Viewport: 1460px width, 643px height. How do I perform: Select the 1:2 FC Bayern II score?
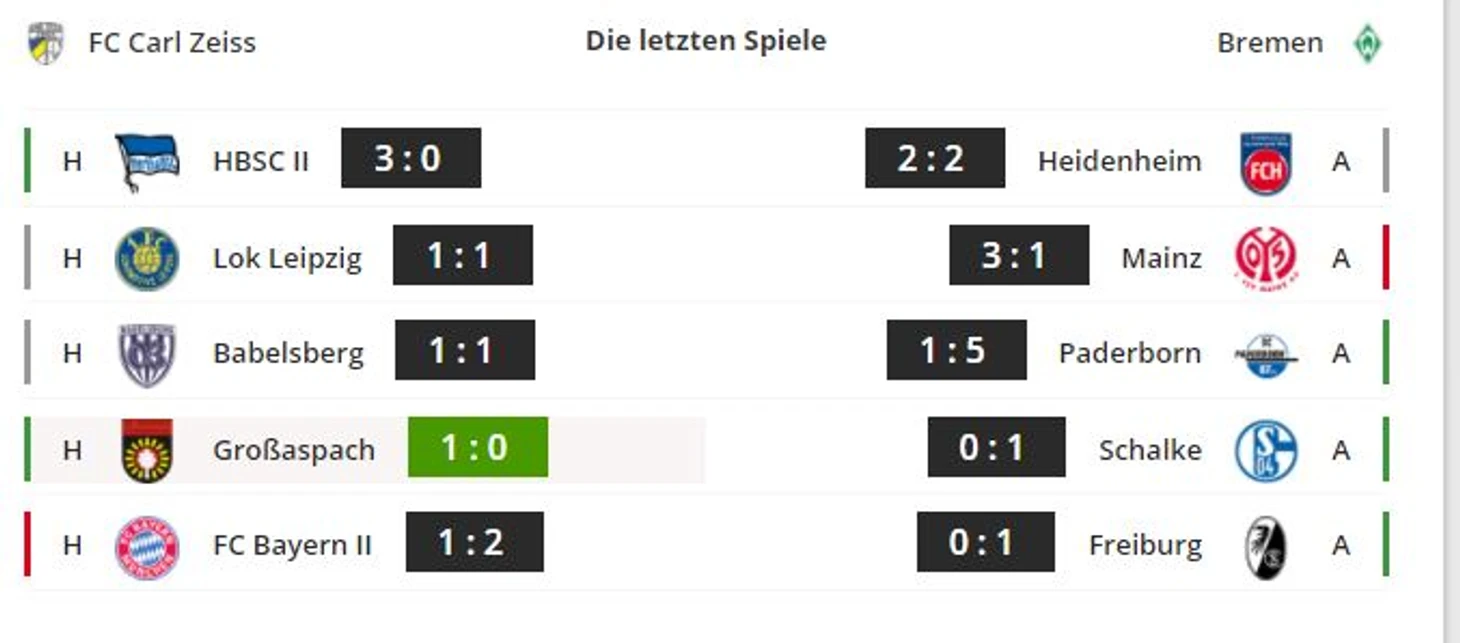475,542
